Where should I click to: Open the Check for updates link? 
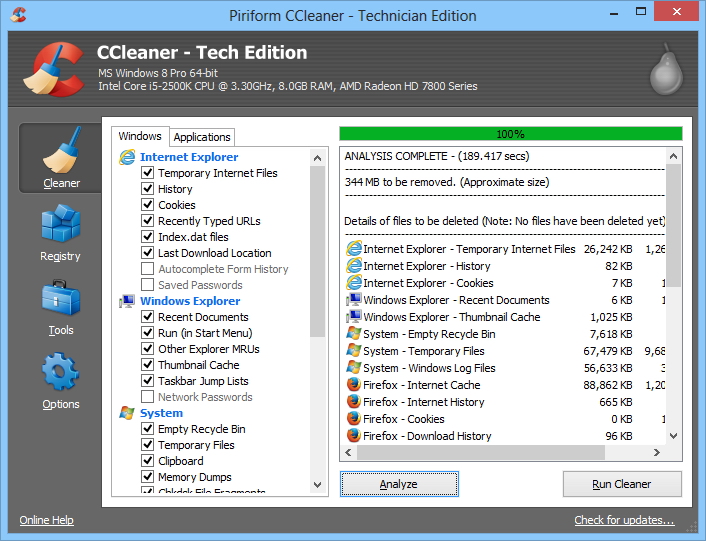(x=624, y=520)
